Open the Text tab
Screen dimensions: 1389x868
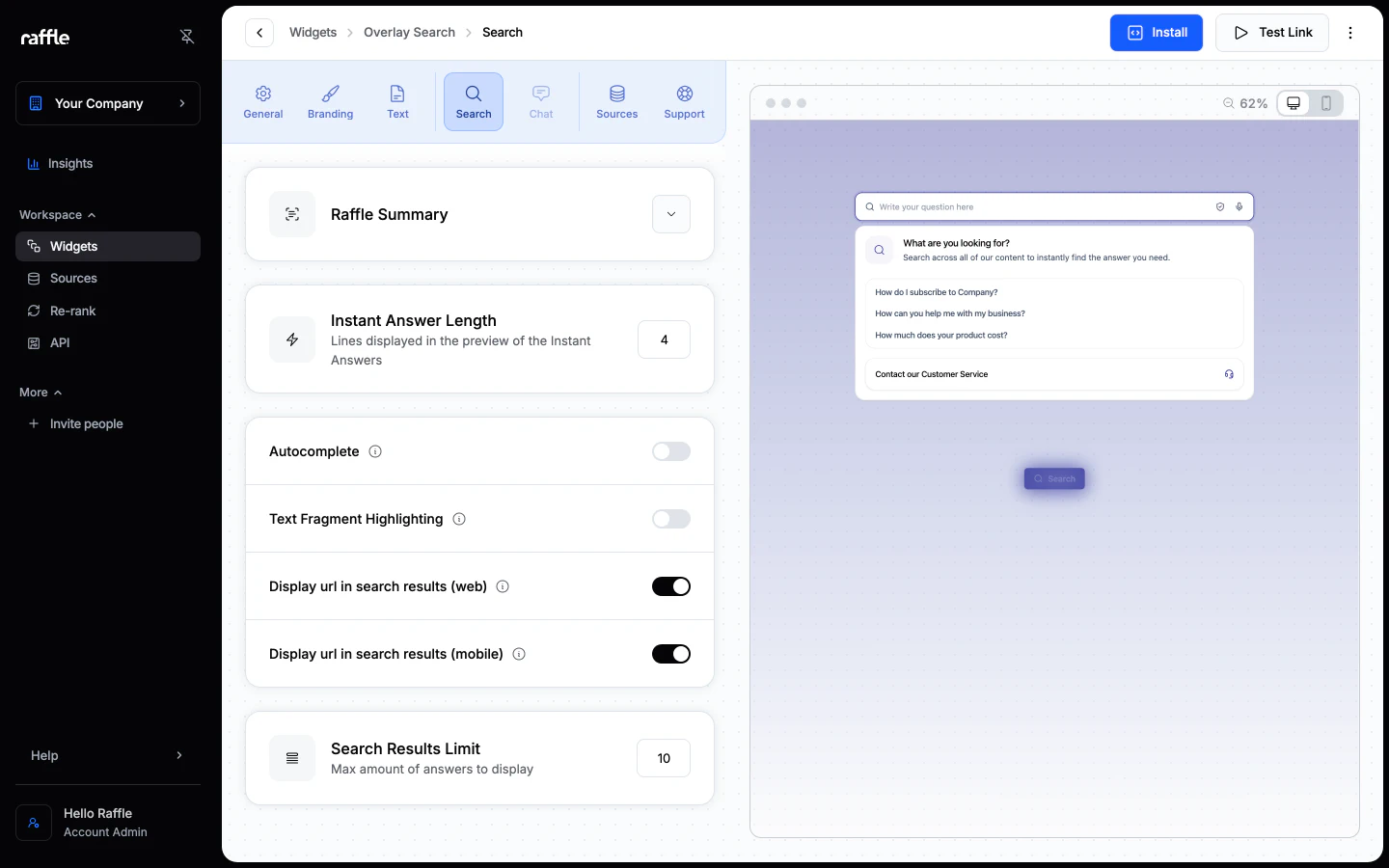tap(397, 101)
